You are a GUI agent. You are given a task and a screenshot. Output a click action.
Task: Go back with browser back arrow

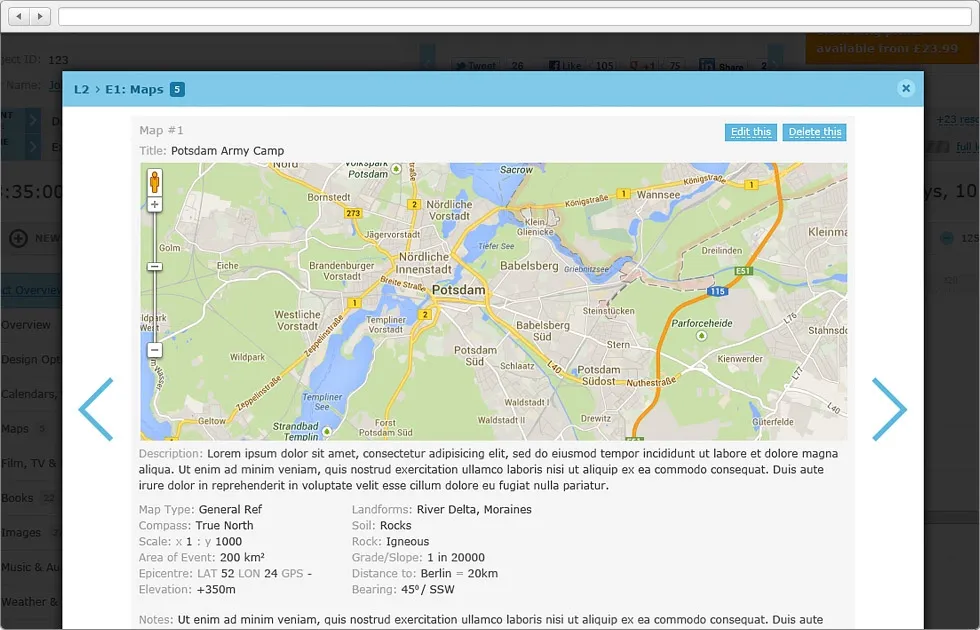19,16
